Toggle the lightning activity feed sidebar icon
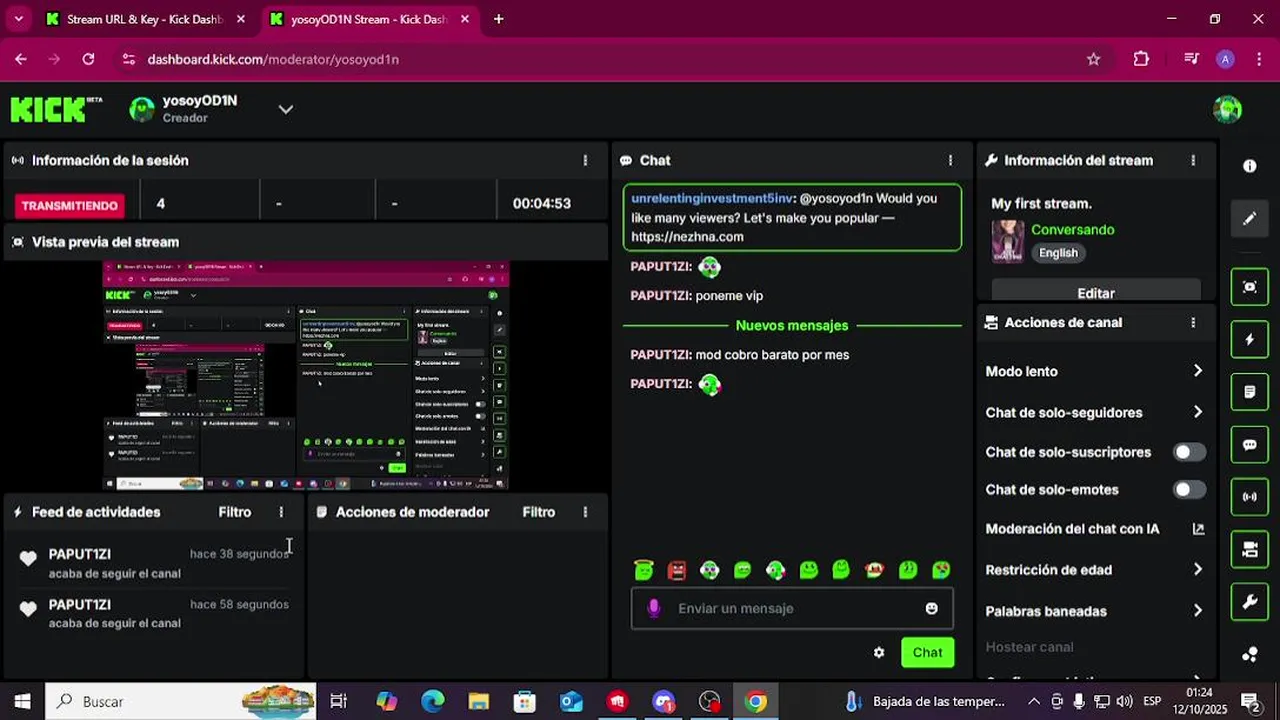1280x720 pixels. click(1249, 339)
